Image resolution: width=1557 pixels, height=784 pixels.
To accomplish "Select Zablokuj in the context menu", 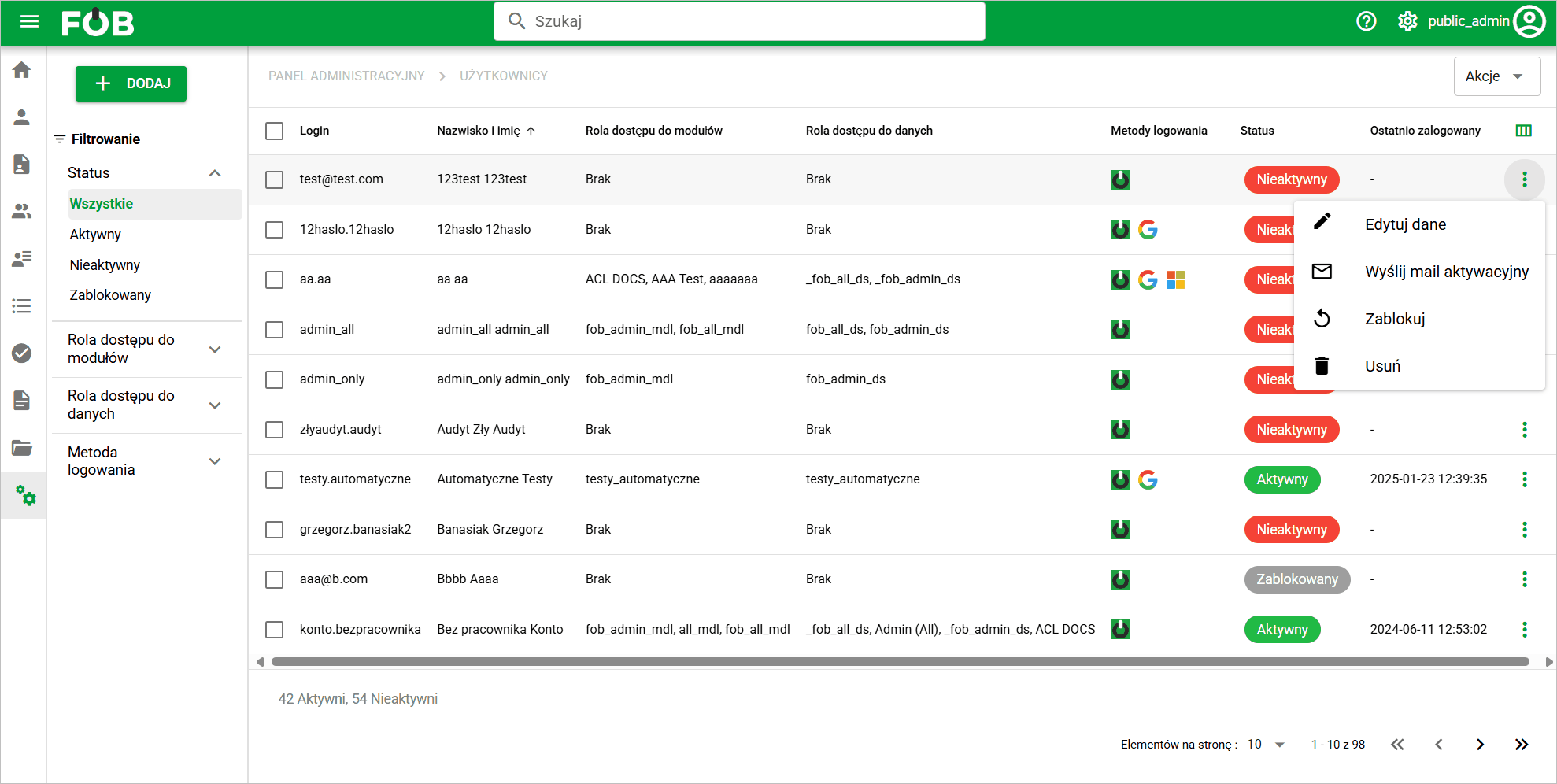I will point(1395,319).
